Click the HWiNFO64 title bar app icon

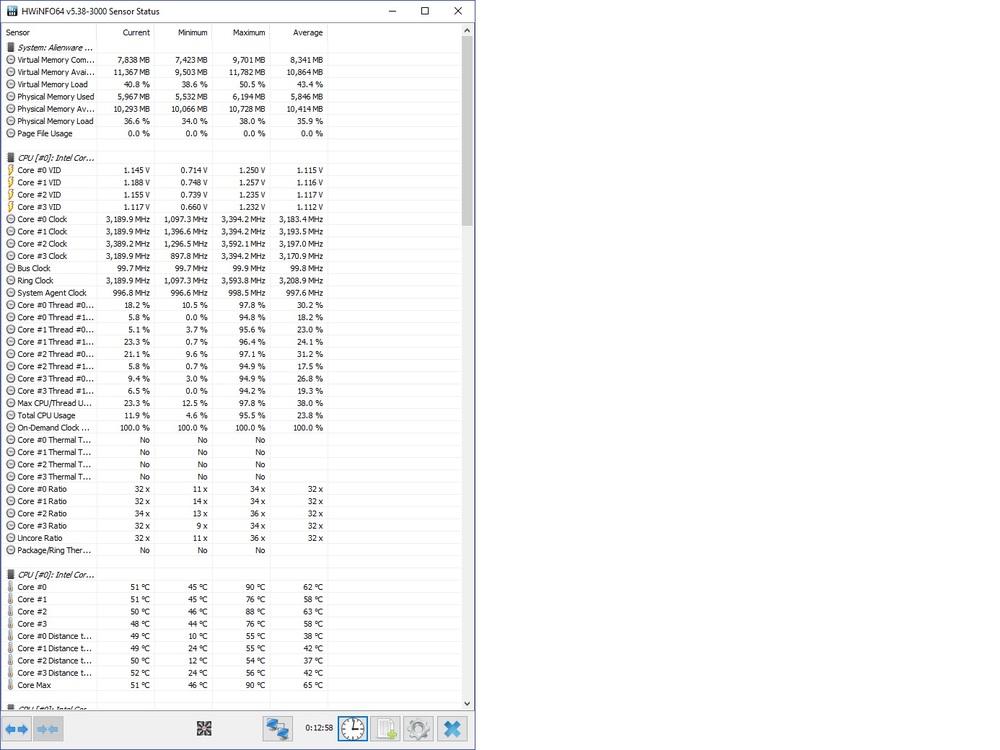pyautogui.click(x=11, y=11)
